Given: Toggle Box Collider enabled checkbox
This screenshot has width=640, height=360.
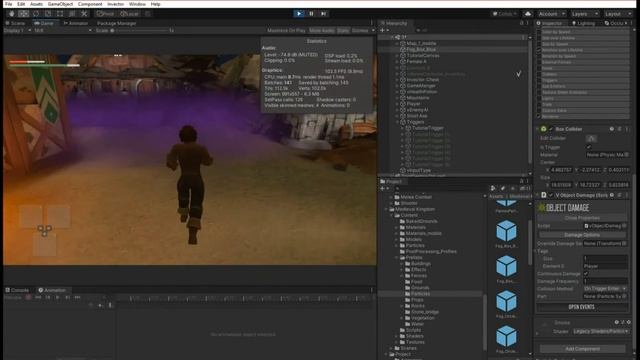Looking at the screenshot, I should [551, 129].
